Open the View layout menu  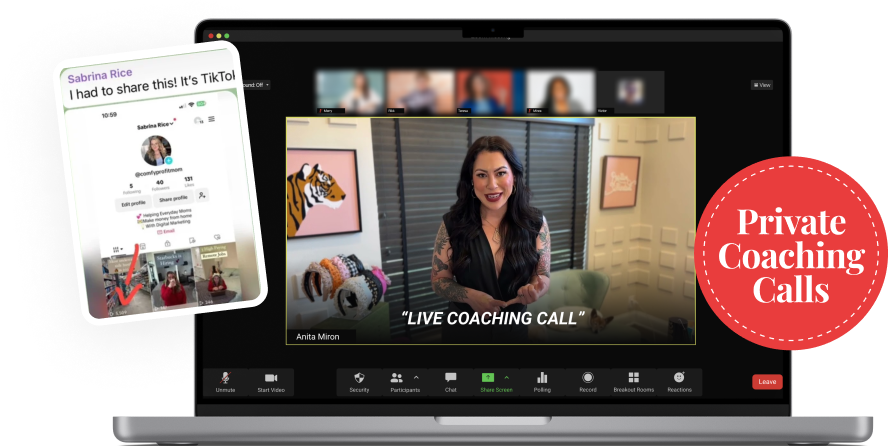coord(761,85)
